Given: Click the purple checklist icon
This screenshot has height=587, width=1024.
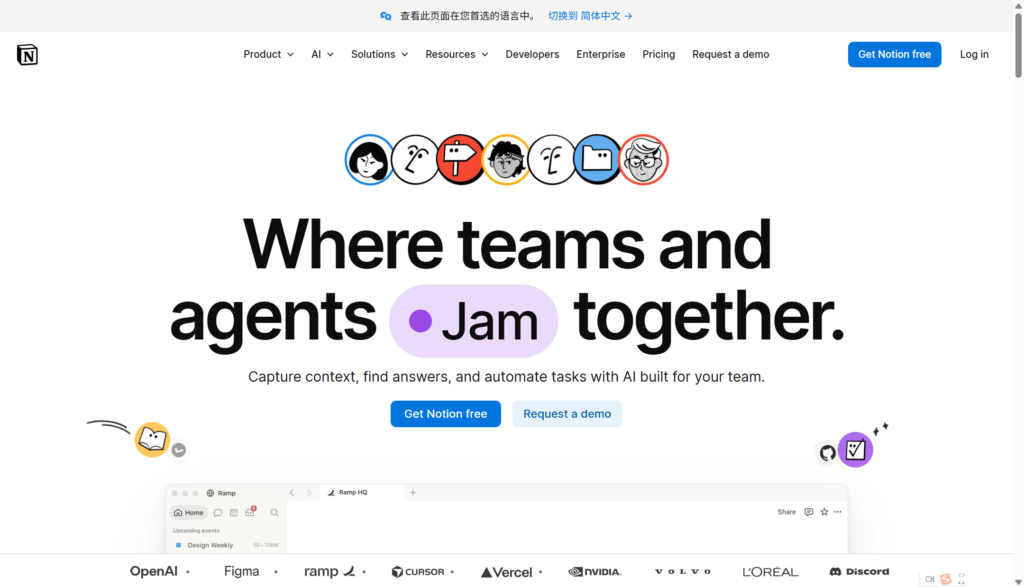Looking at the screenshot, I should (x=856, y=449).
